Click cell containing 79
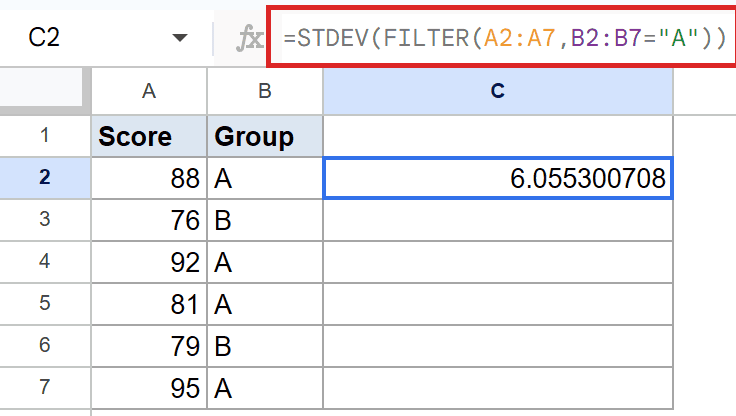The width and height of the screenshot is (736, 416). 149,346
